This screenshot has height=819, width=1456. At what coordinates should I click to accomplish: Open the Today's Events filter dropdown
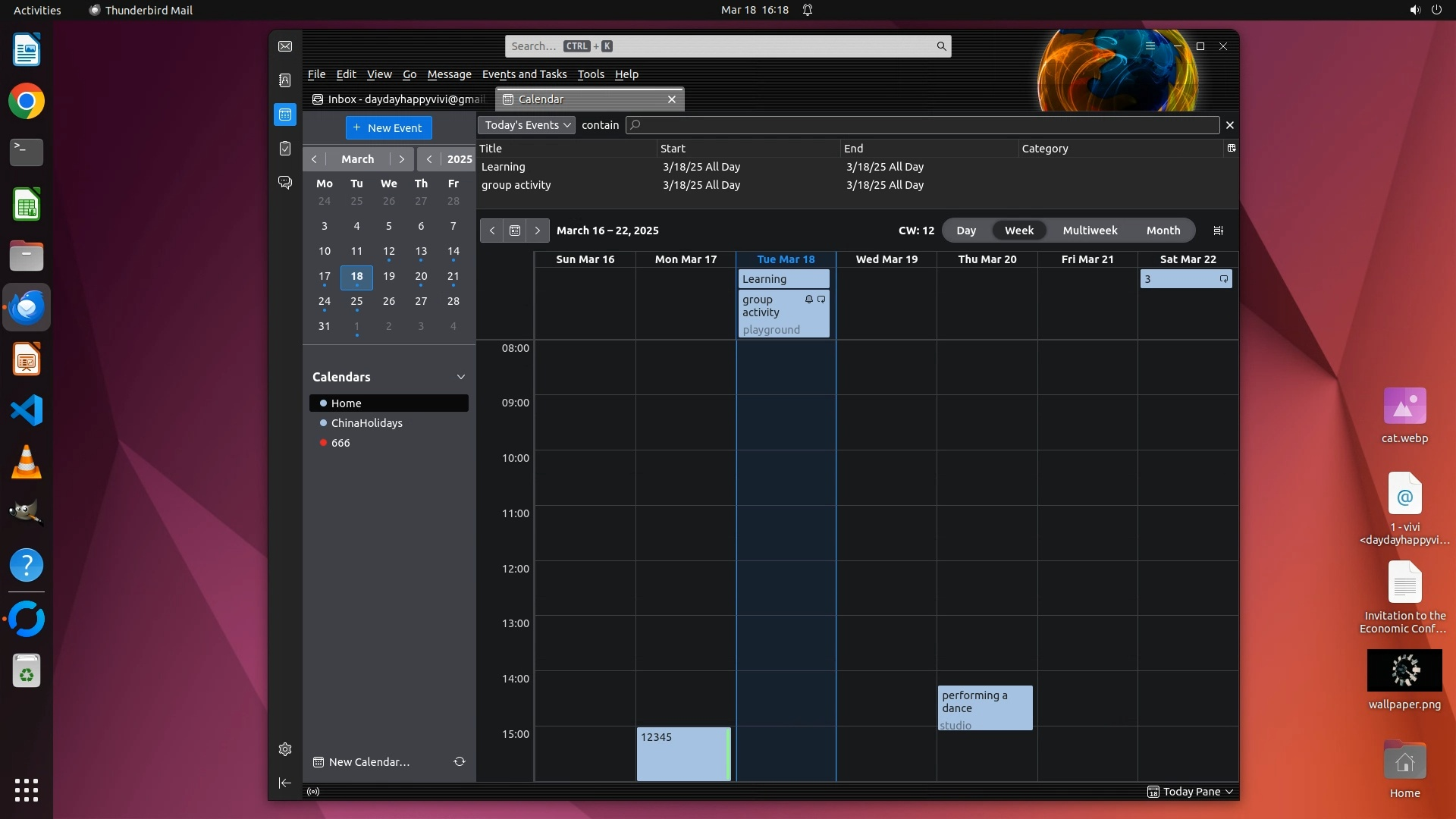[x=527, y=125]
